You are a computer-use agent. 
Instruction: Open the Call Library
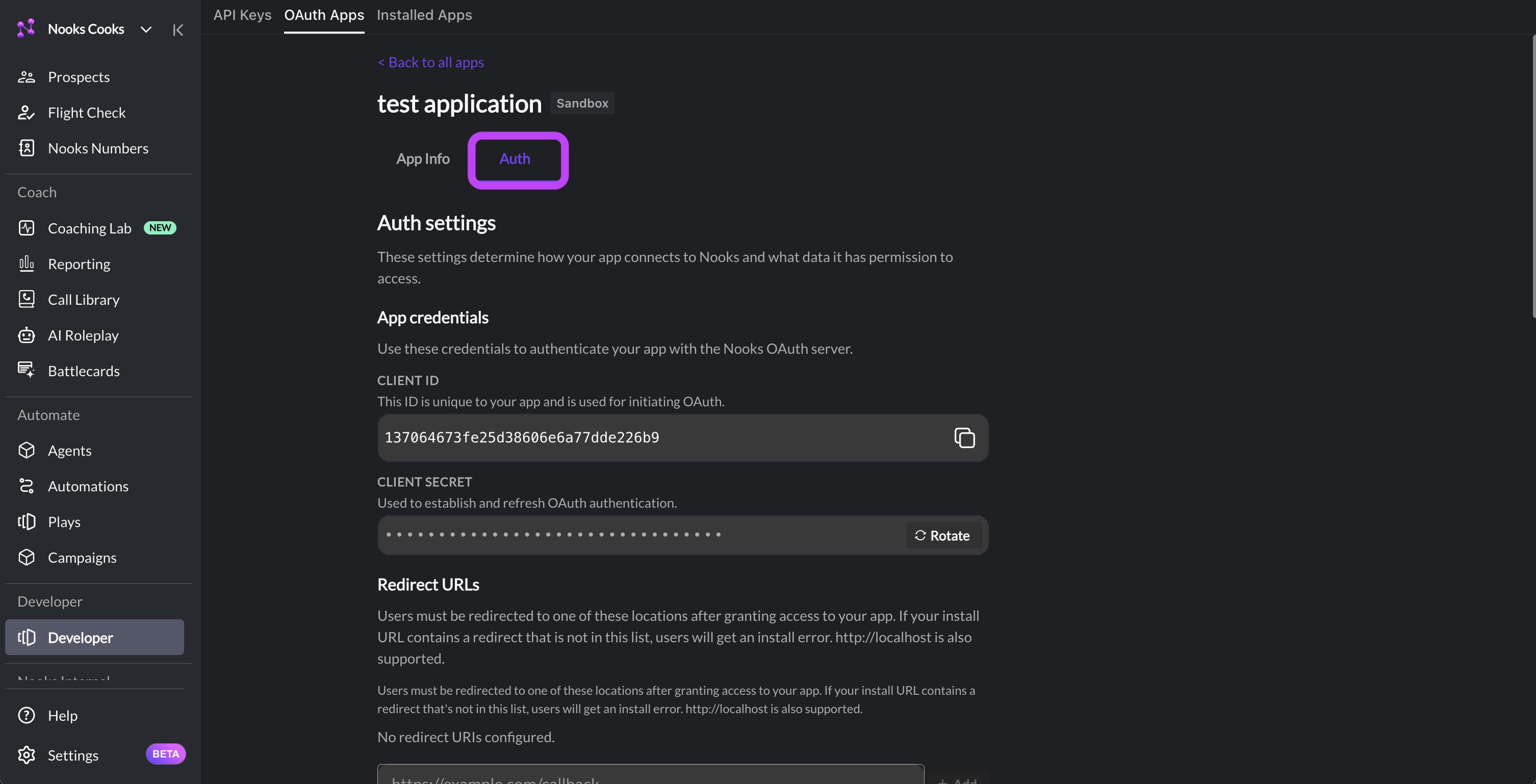(84, 299)
